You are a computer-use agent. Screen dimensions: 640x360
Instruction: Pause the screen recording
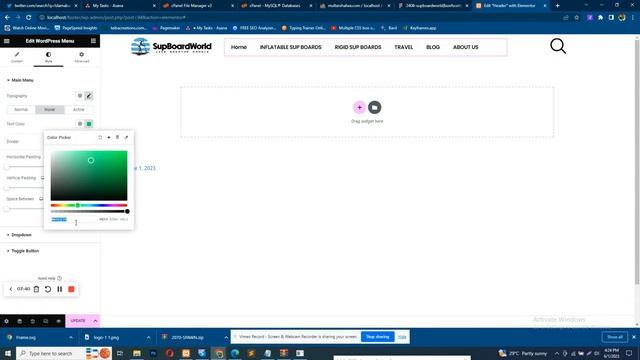pos(60,289)
